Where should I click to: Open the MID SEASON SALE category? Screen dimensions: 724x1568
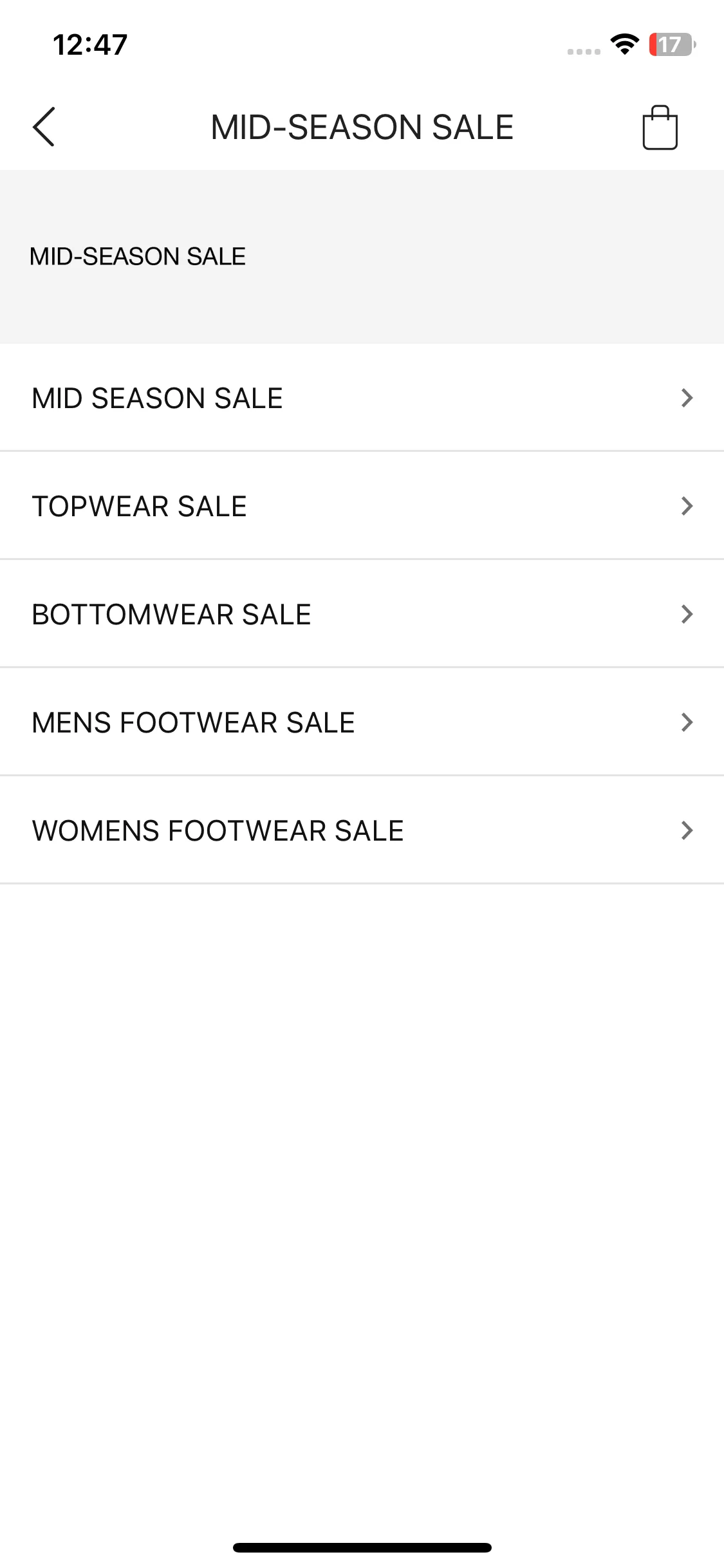362,398
